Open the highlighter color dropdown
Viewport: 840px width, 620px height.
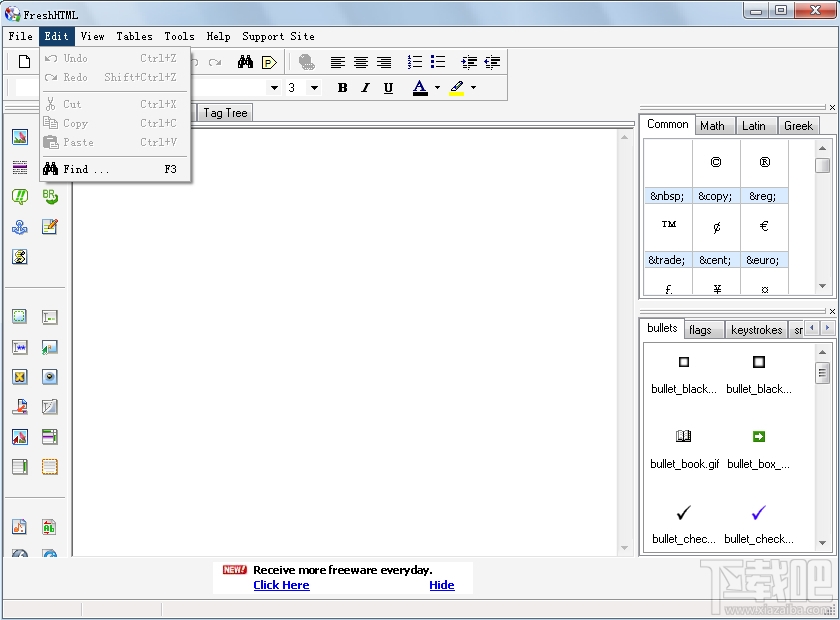tap(472, 88)
